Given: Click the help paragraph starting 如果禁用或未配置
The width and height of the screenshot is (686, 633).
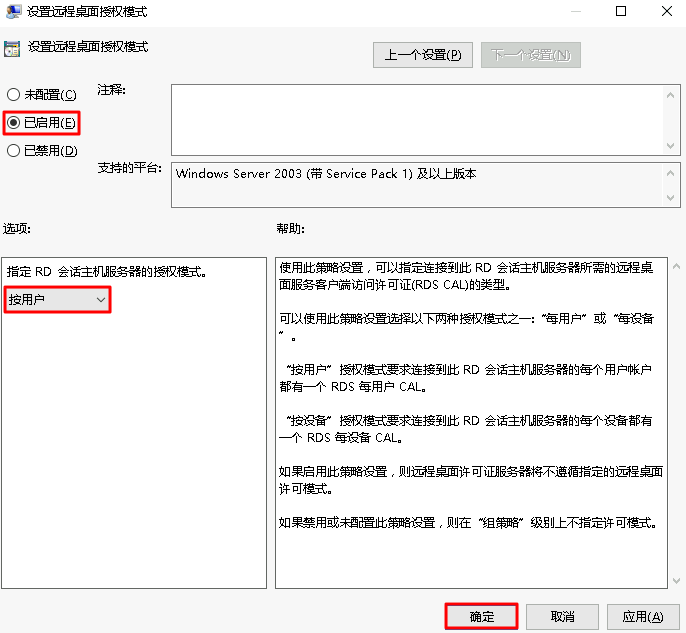Looking at the screenshot, I should pos(468,522).
